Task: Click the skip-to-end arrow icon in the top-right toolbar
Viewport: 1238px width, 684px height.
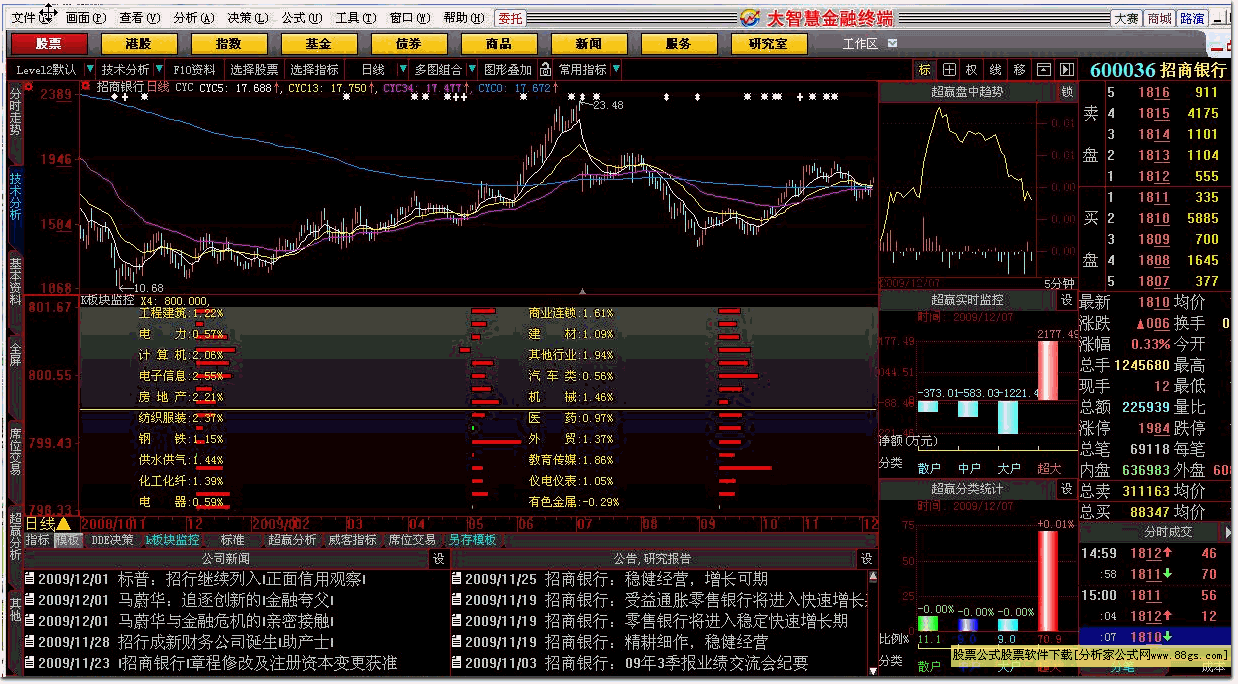Action: [1067, 70]
